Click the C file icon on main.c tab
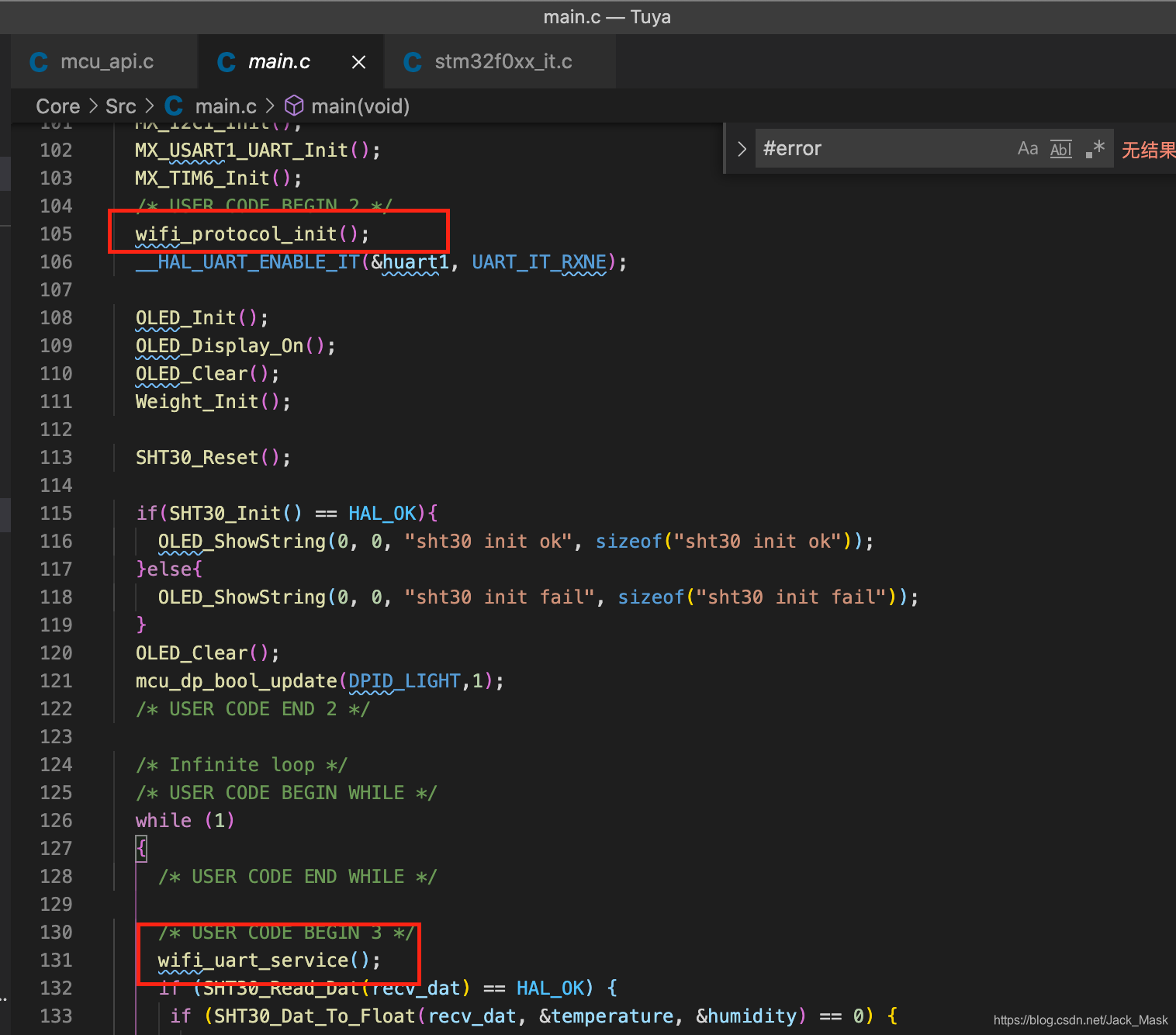 tap(227, 62)
